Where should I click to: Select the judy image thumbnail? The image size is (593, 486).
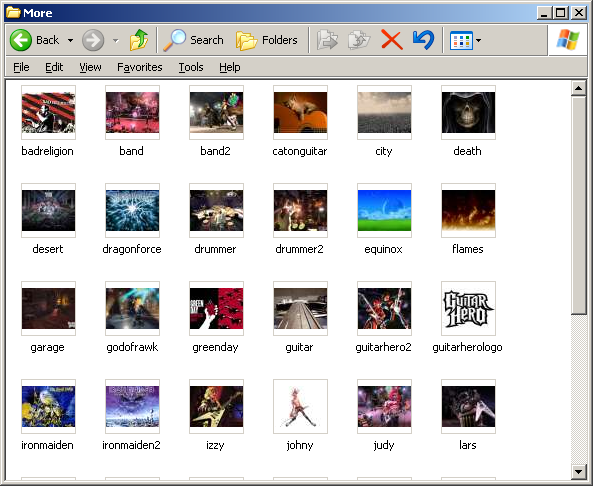point(384,406)
